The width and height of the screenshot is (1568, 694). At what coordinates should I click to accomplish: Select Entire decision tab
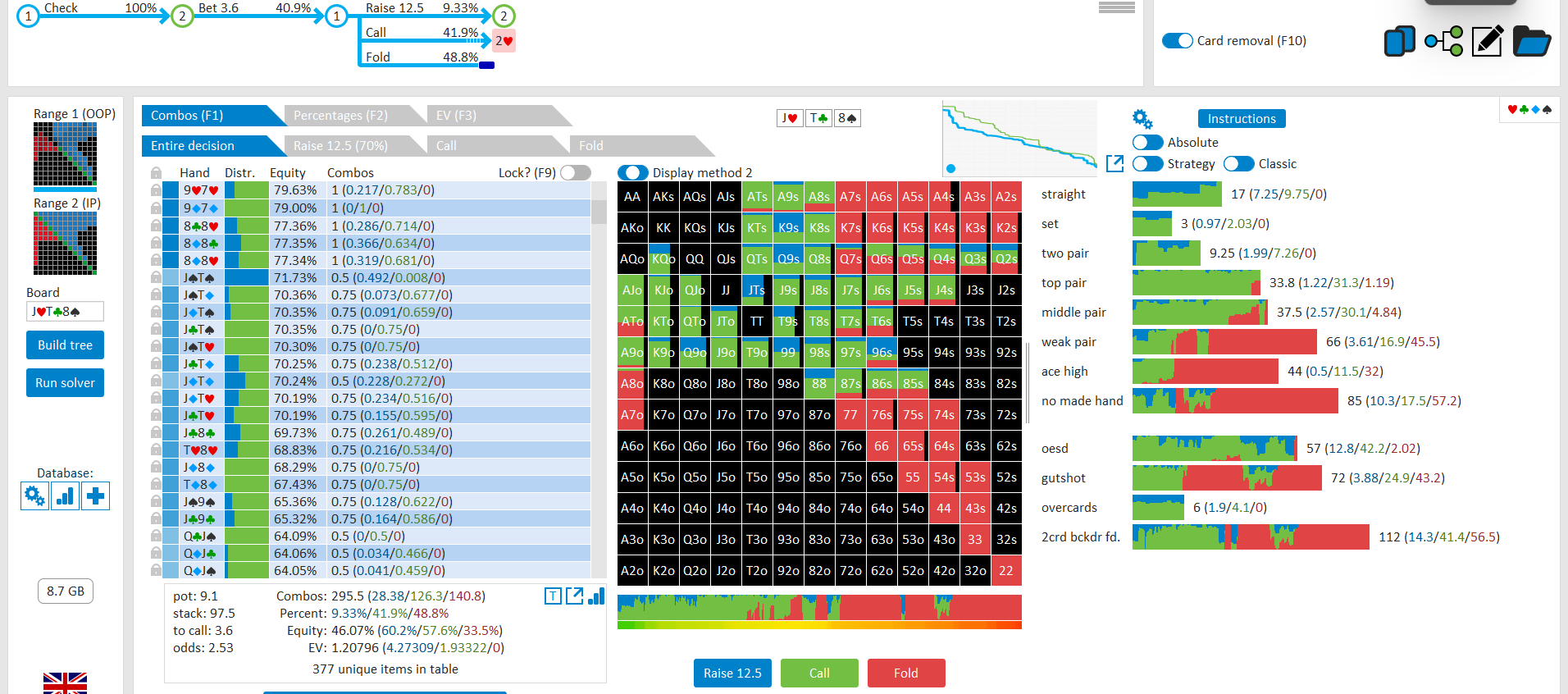tap(213, 146)
